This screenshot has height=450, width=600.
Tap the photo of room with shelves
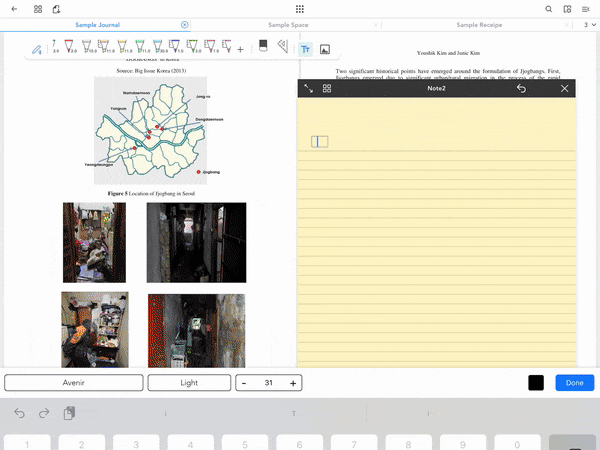[x=95, y=329]
